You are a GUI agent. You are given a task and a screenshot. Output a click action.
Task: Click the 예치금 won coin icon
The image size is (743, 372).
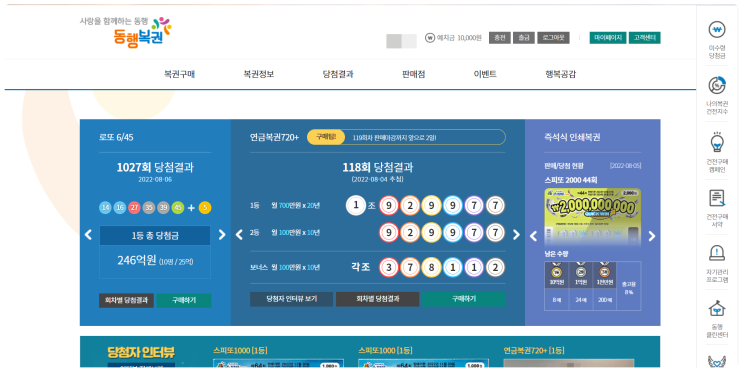coord(430,37)
